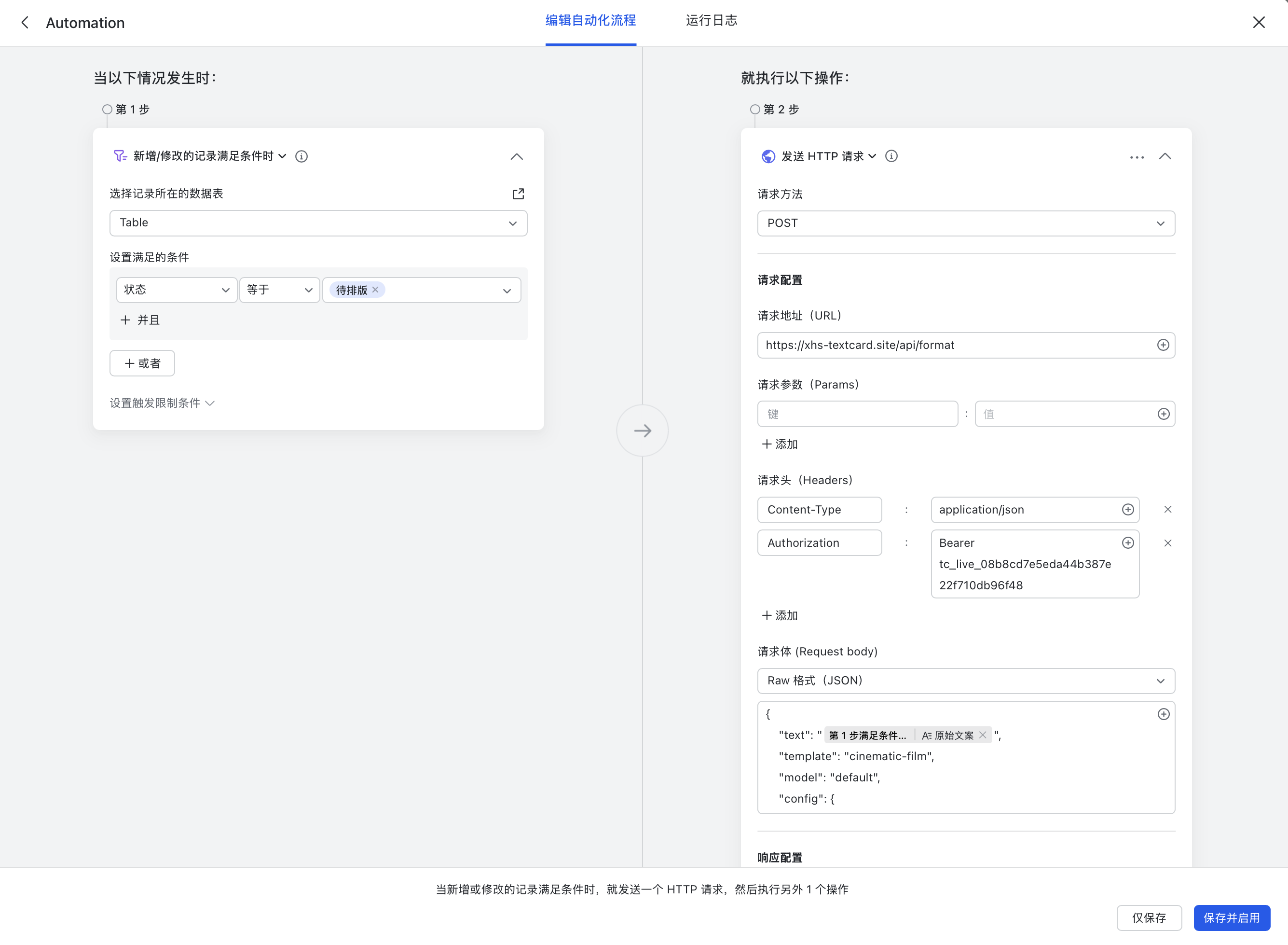Viewport: 1288px width, 945px height.
Task: Open the Table in new view via external link icon
Action: pyautogui.click(x=518, y=194)
